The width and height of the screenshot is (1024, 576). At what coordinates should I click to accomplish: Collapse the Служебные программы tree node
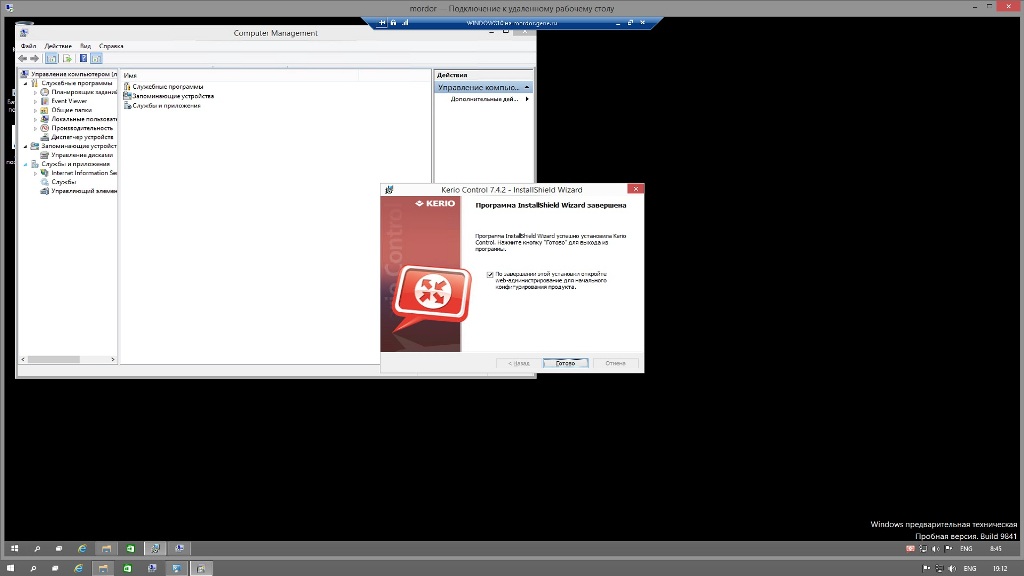click(26, 83)
